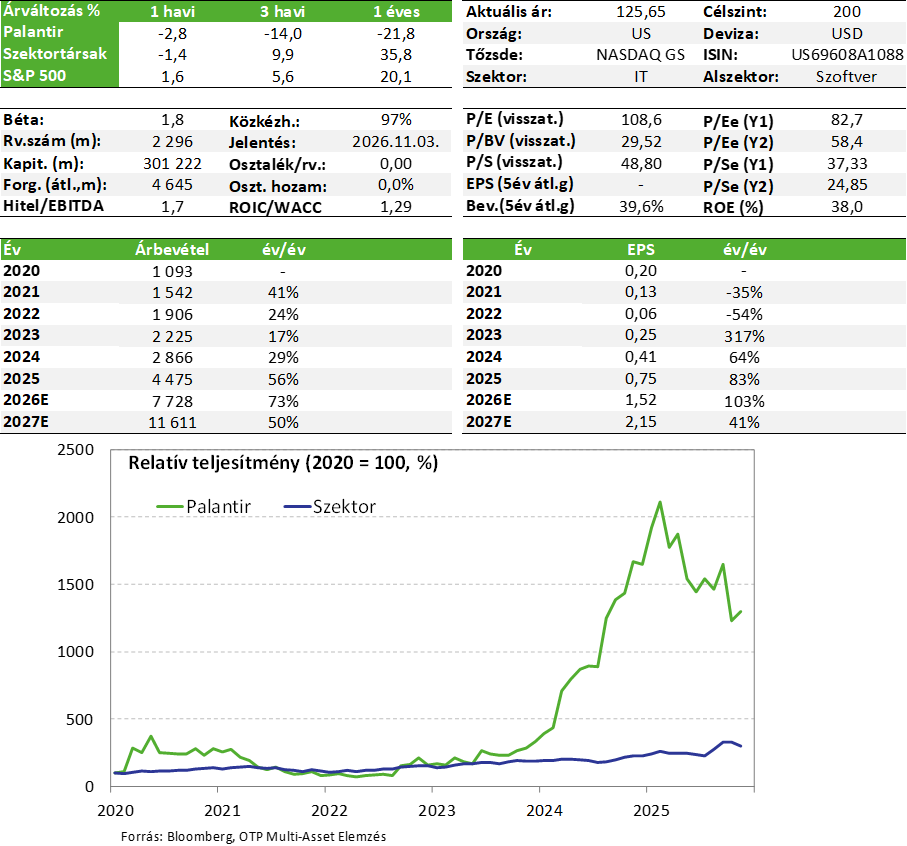The width and height of the screenshot is (907, 846).
Task: Select 2027E revenue value 11 611
Action: (x=172, y=423)
